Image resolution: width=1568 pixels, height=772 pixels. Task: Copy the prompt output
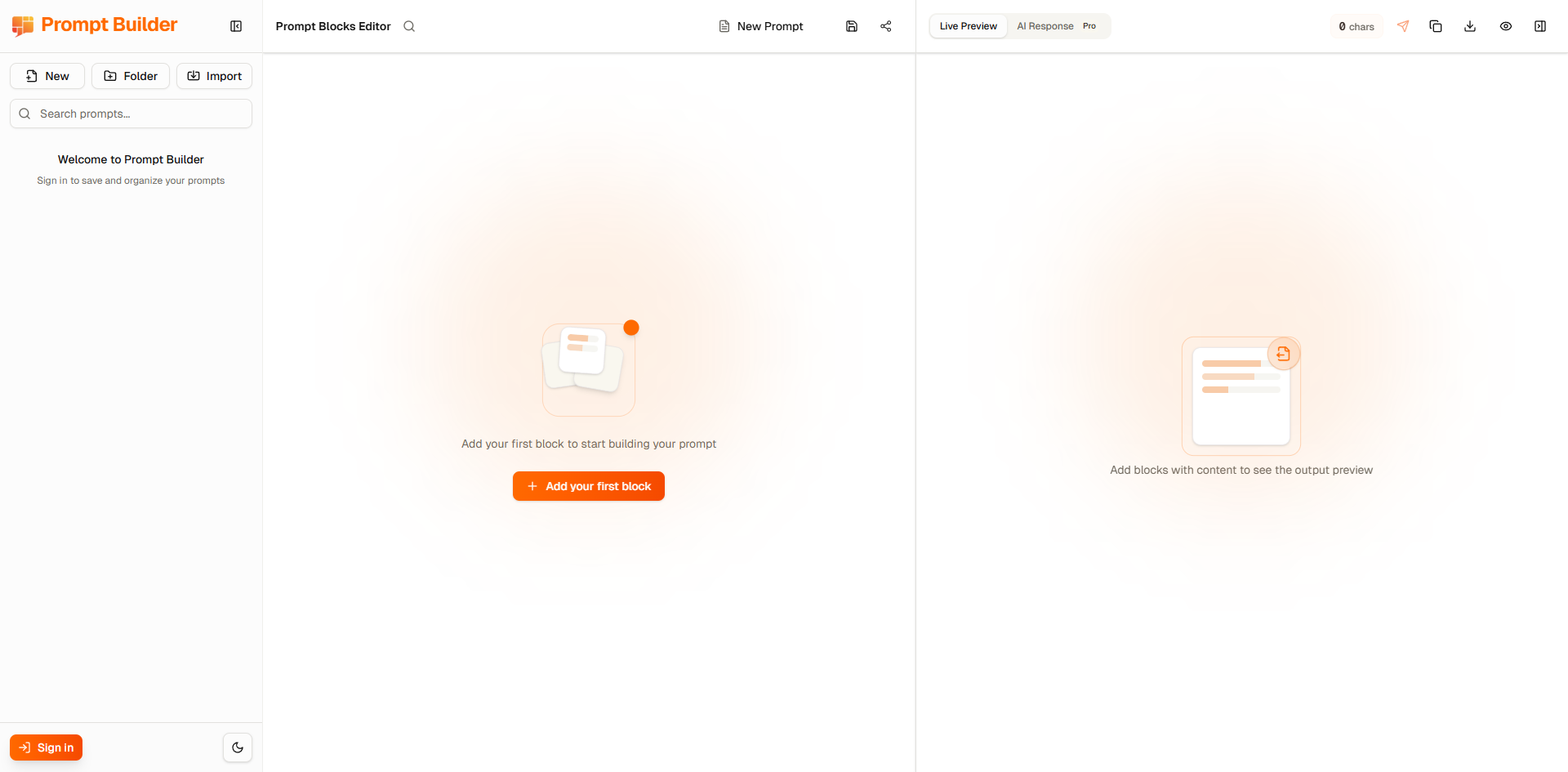(x=1437, y=26)
